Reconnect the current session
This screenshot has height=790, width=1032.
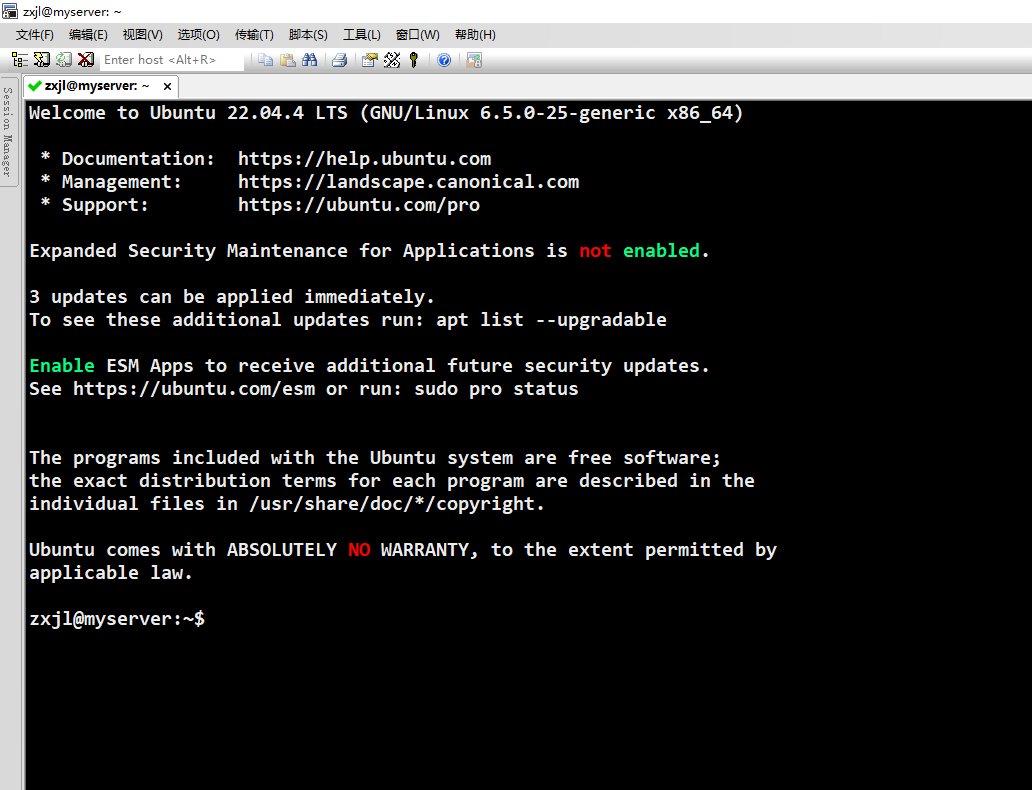pos(64,59)
